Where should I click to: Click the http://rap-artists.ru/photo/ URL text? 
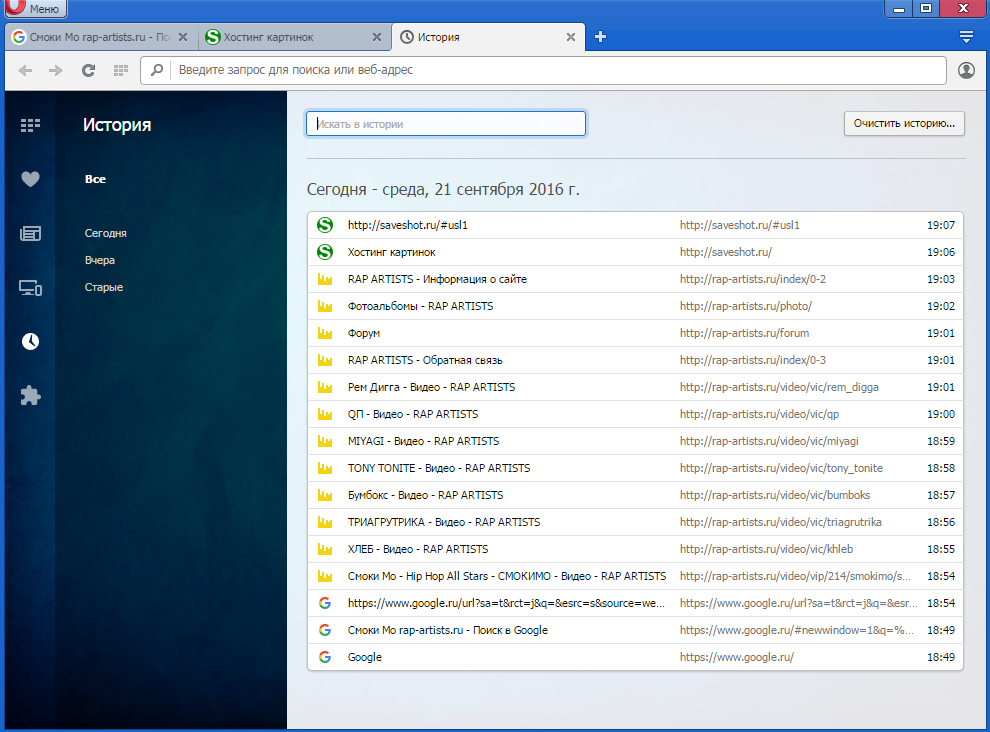pyautogui.click(x=746, y=306)
